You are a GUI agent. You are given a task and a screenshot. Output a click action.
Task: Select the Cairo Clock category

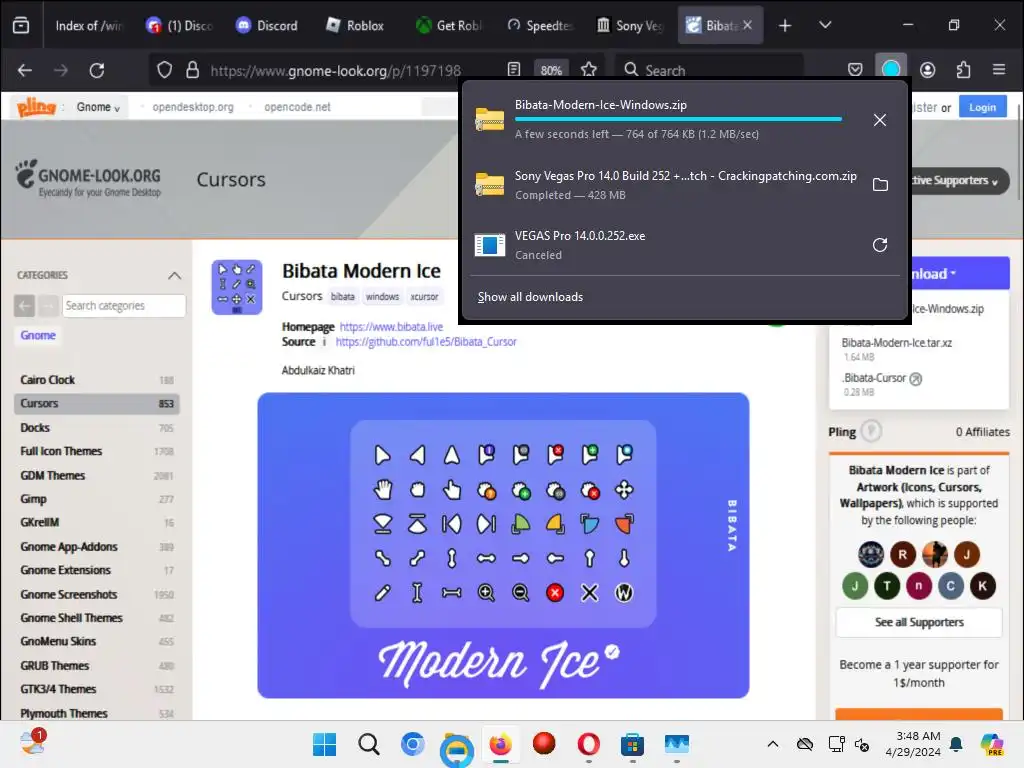point(48,380)
